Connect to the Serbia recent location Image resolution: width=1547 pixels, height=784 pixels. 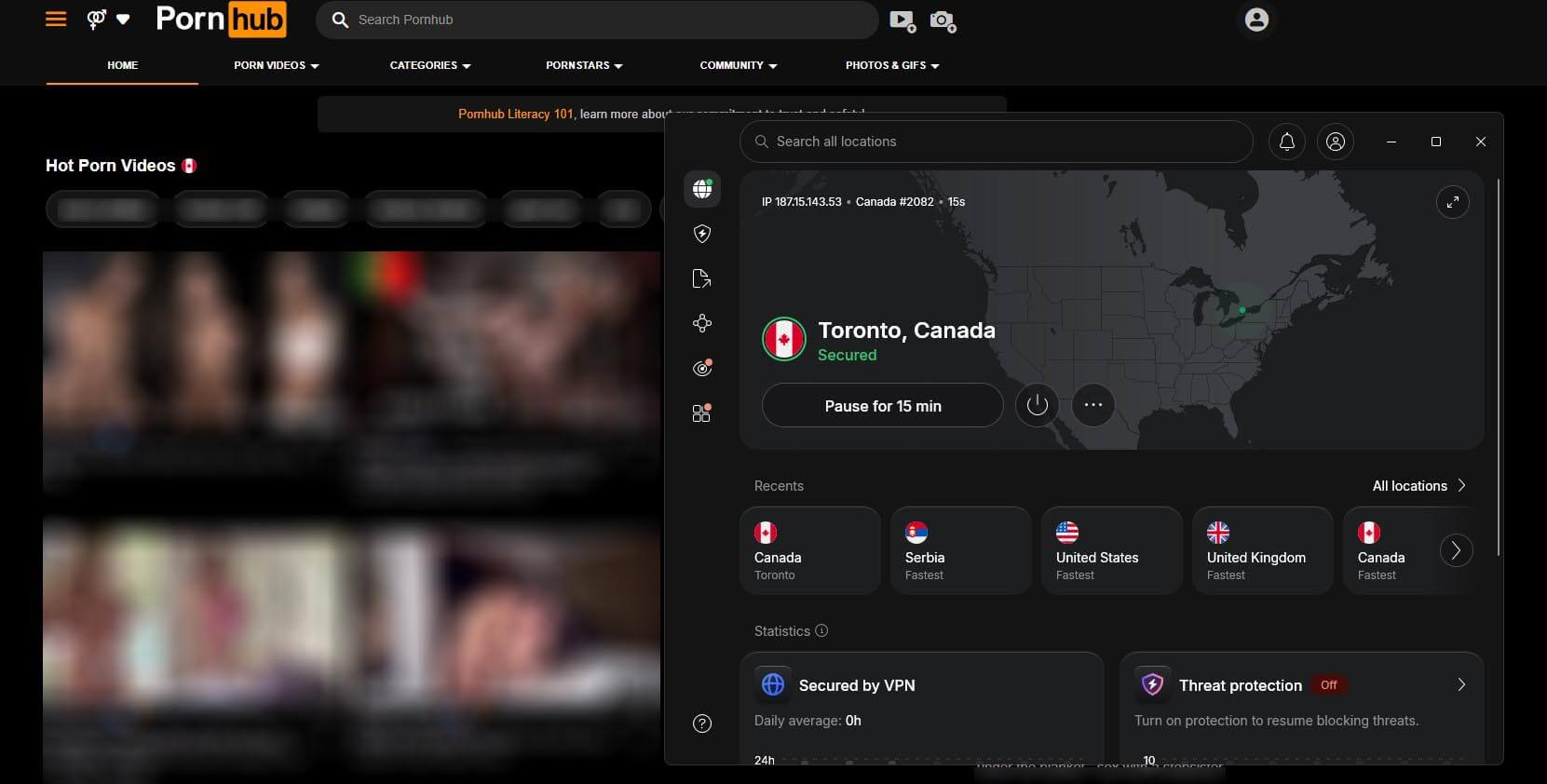tap(960, 550)
